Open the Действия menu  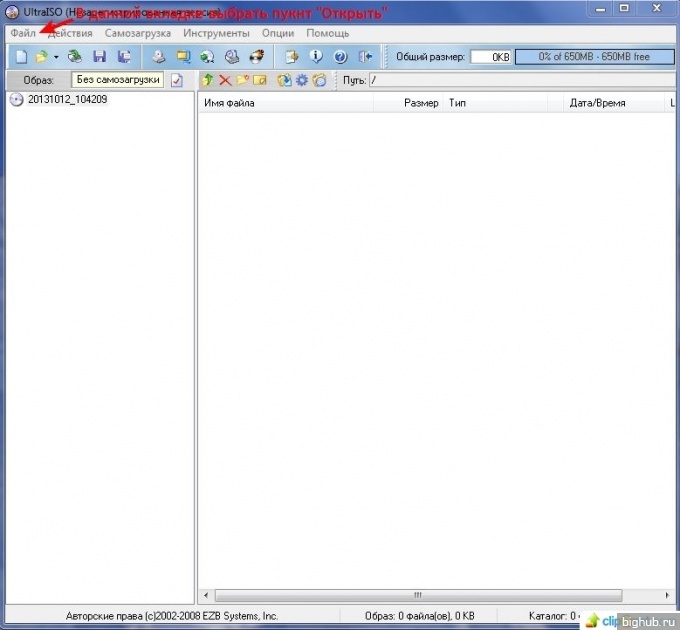pyautogui.click(x=70, y=33)
